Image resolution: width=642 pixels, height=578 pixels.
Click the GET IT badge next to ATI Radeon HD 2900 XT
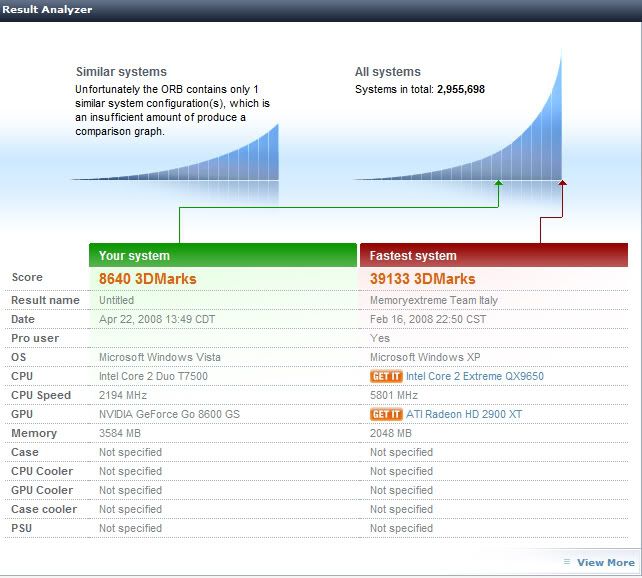click(x=386, y=414)
